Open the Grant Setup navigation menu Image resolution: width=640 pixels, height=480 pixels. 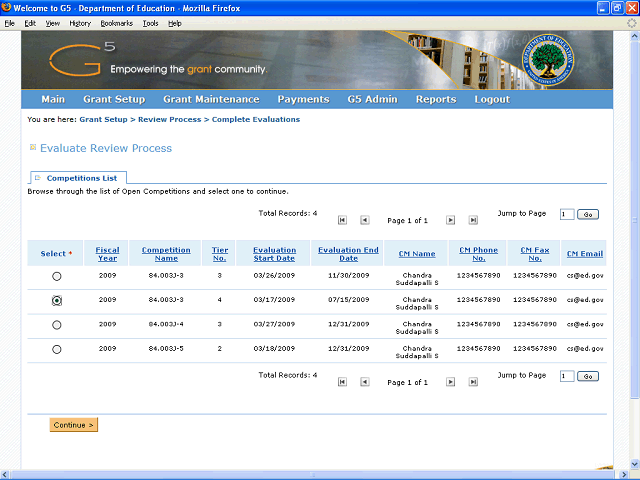coord(114,99)
